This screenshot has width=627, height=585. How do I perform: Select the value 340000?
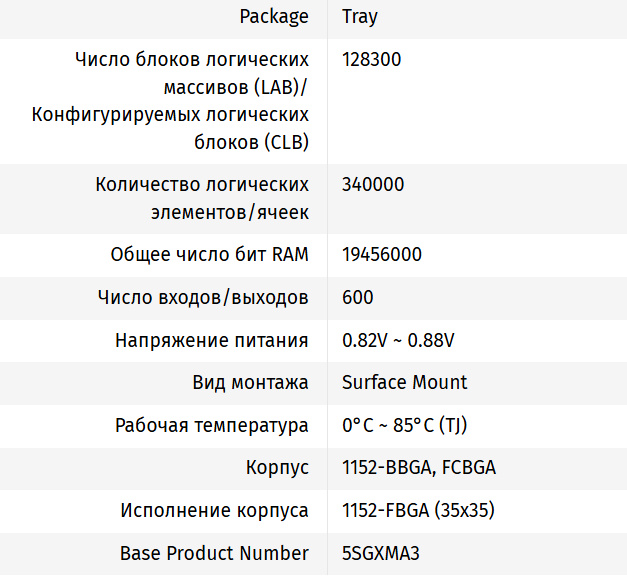pos(373,185)
